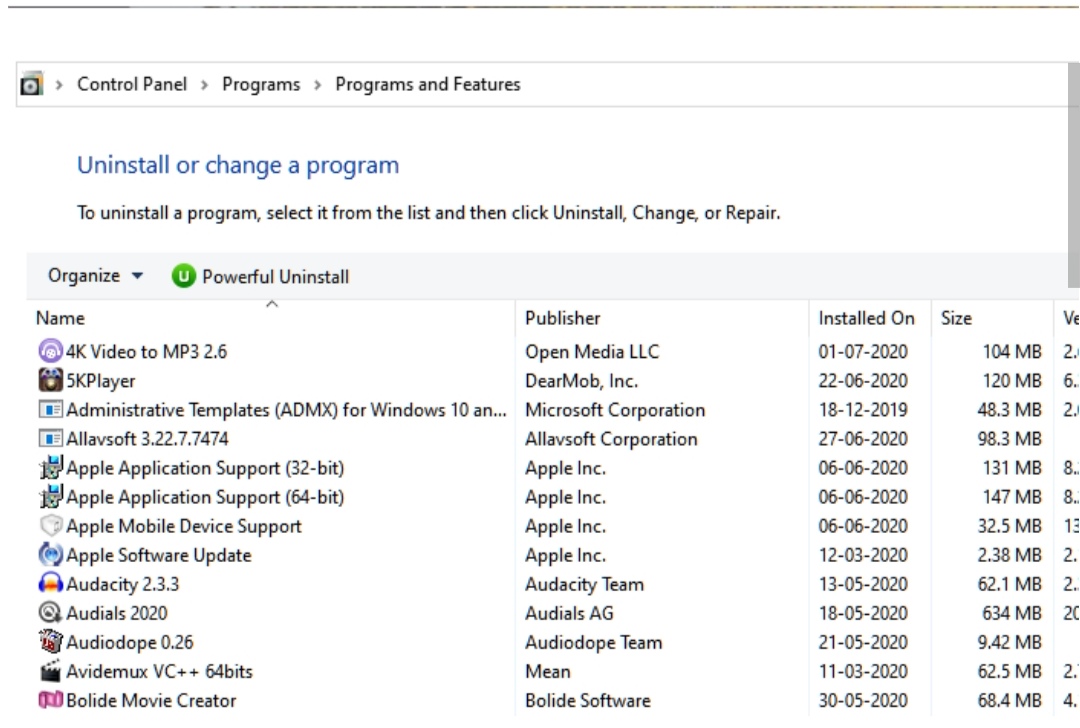Click the Name column header
1080x728 pixels.
61,318
